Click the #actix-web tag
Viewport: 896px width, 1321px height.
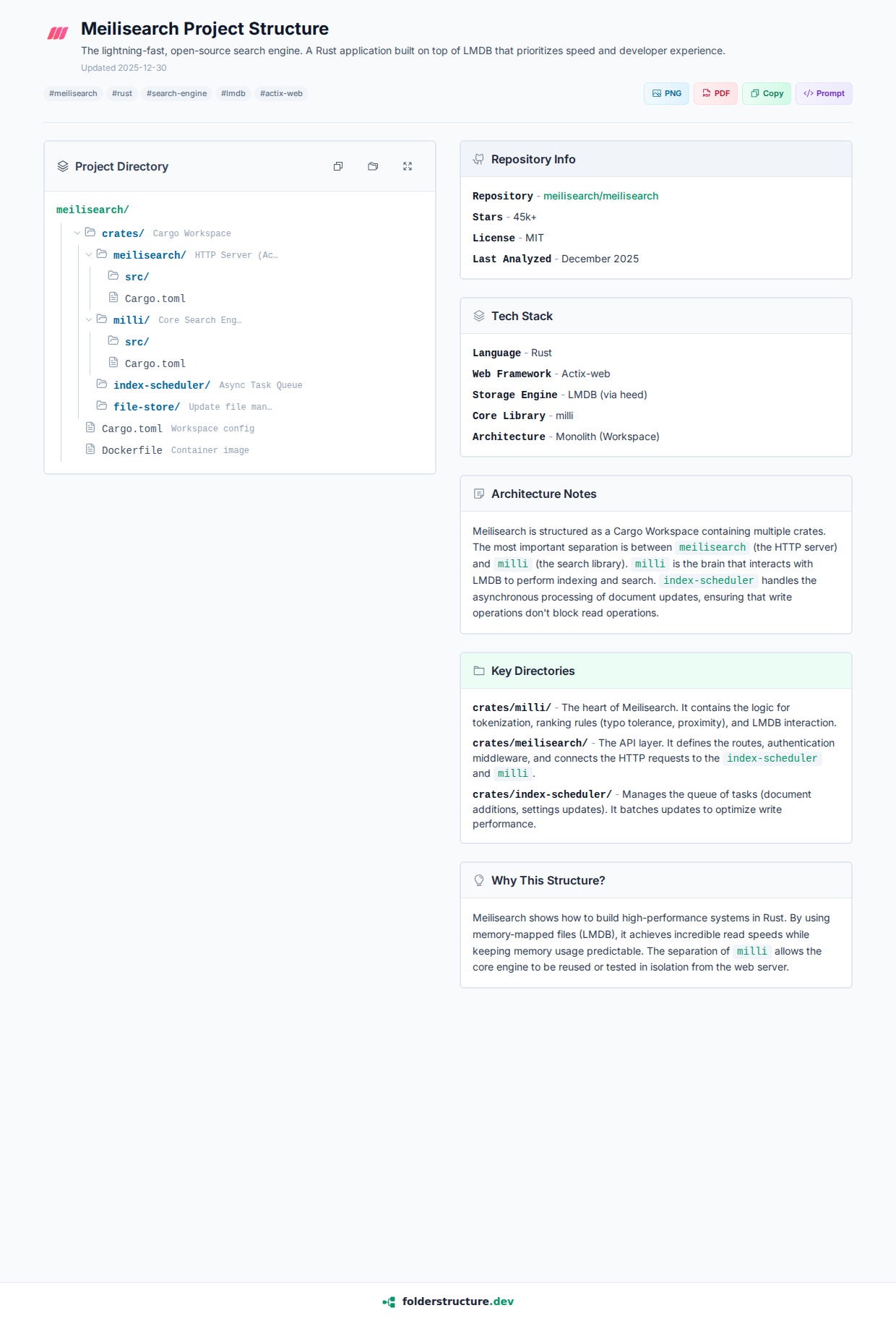281,93
